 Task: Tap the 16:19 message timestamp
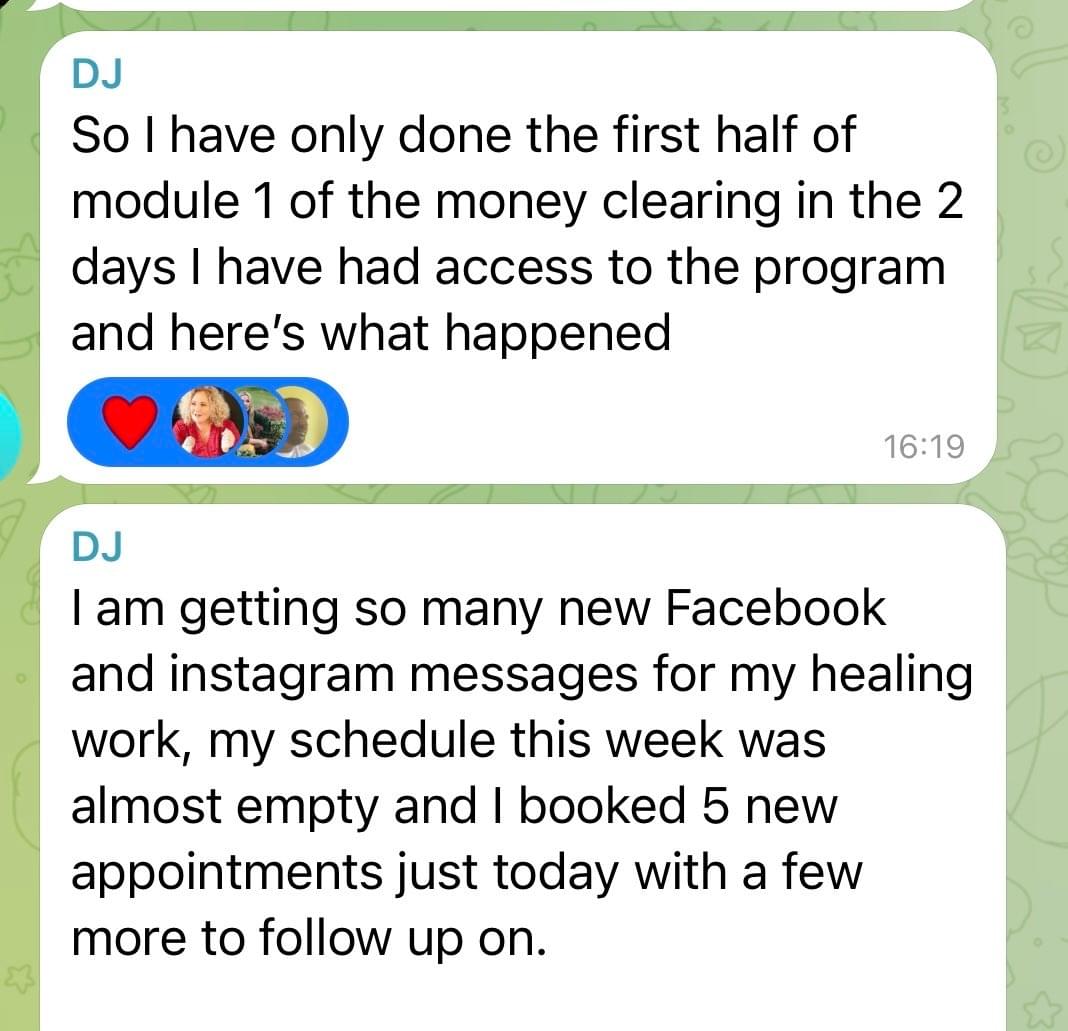point(924,447)
